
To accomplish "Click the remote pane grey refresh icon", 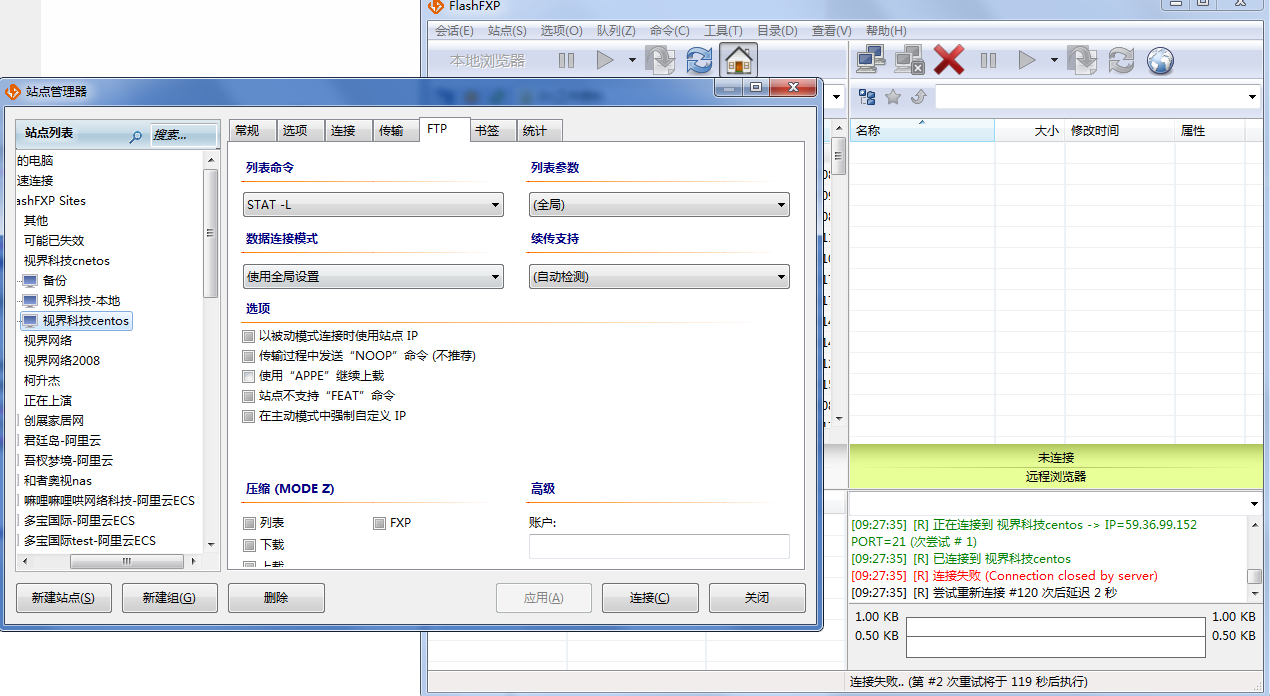I will [x=1121, y=60].
